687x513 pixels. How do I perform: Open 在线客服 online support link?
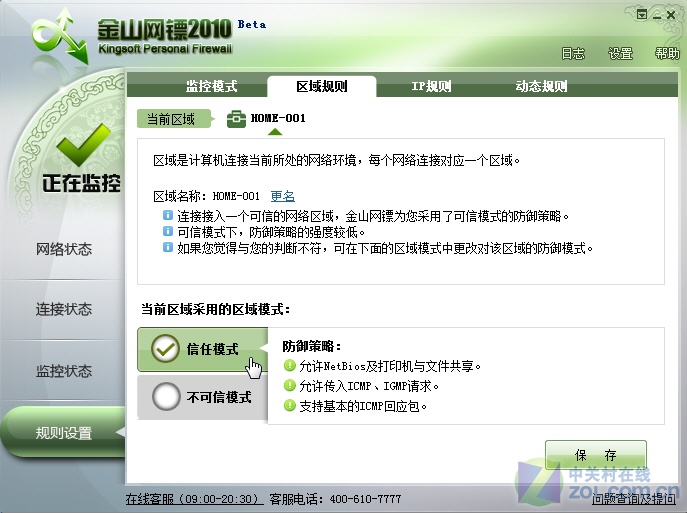click(x=194, y=499)
